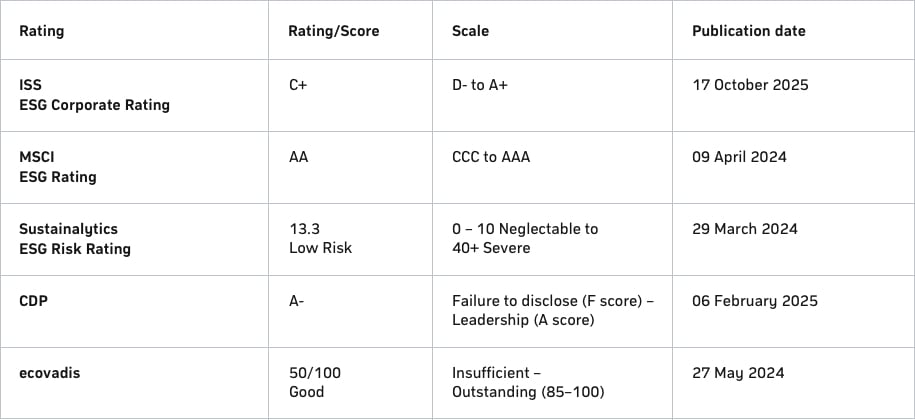Screen dimensions: 915x420
Task: Click the Rating/Score column header
Action: [333, 31]
